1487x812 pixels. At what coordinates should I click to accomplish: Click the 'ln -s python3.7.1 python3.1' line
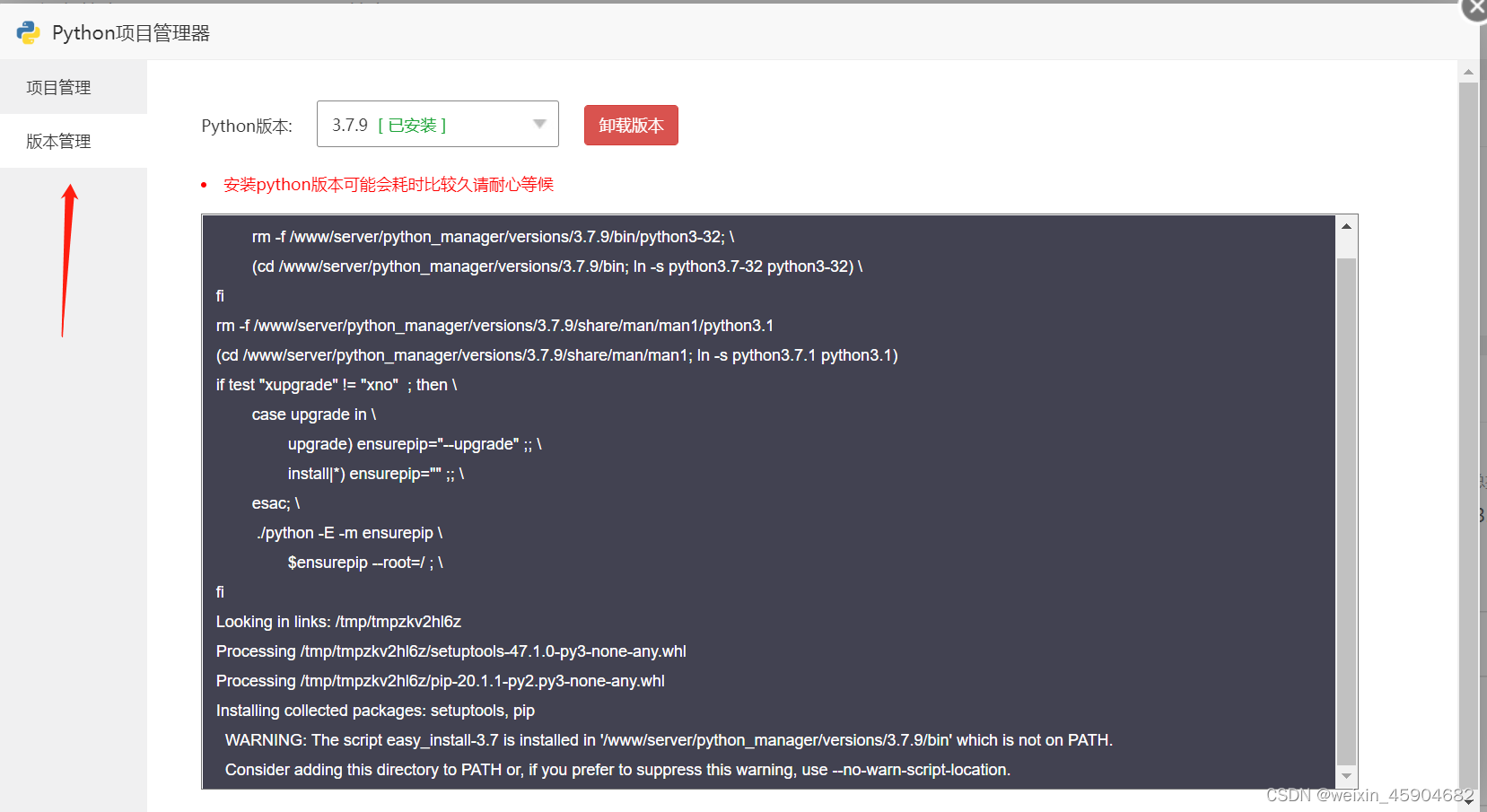(556, 355)
